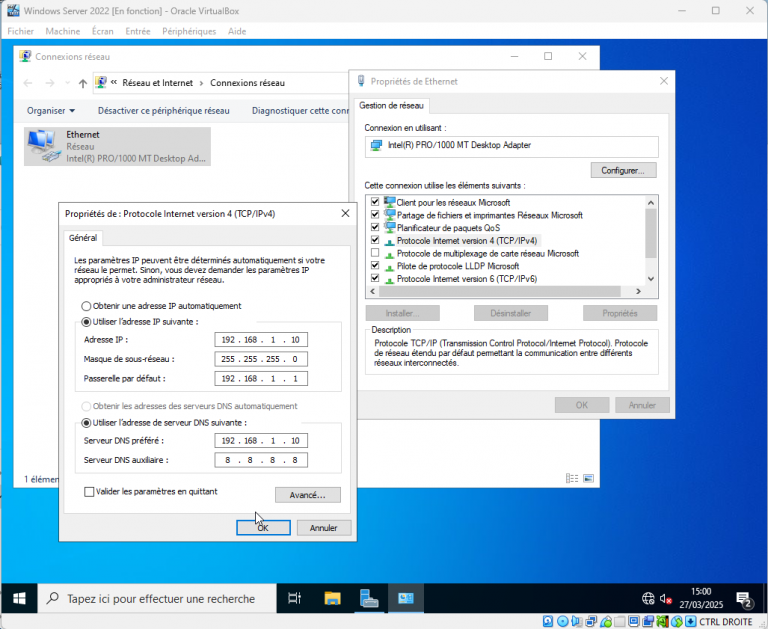The image size is (768, 629).
Task: Uncheck 'Planificateur de paquets QoS'
Action: click(375, 228)
